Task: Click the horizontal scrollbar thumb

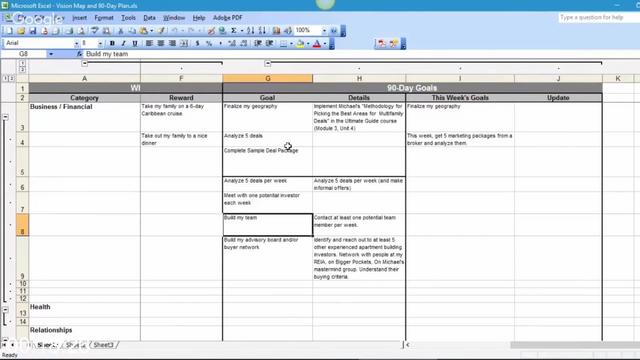Action: pyautogui.click(x=575, y=345)
